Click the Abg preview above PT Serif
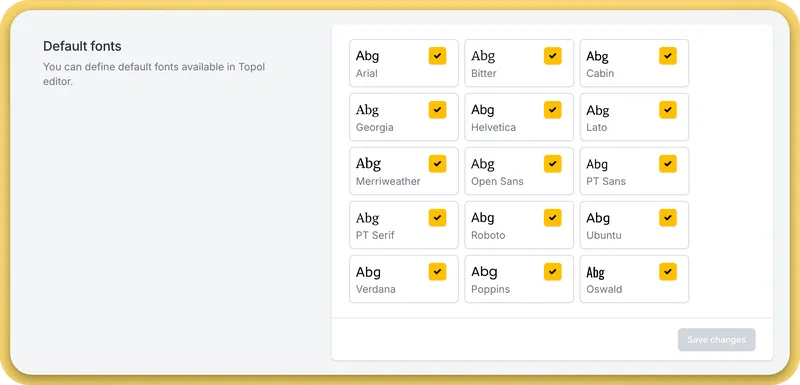Image resolution: width=800 pixels, height=385 pixels. 367,218
